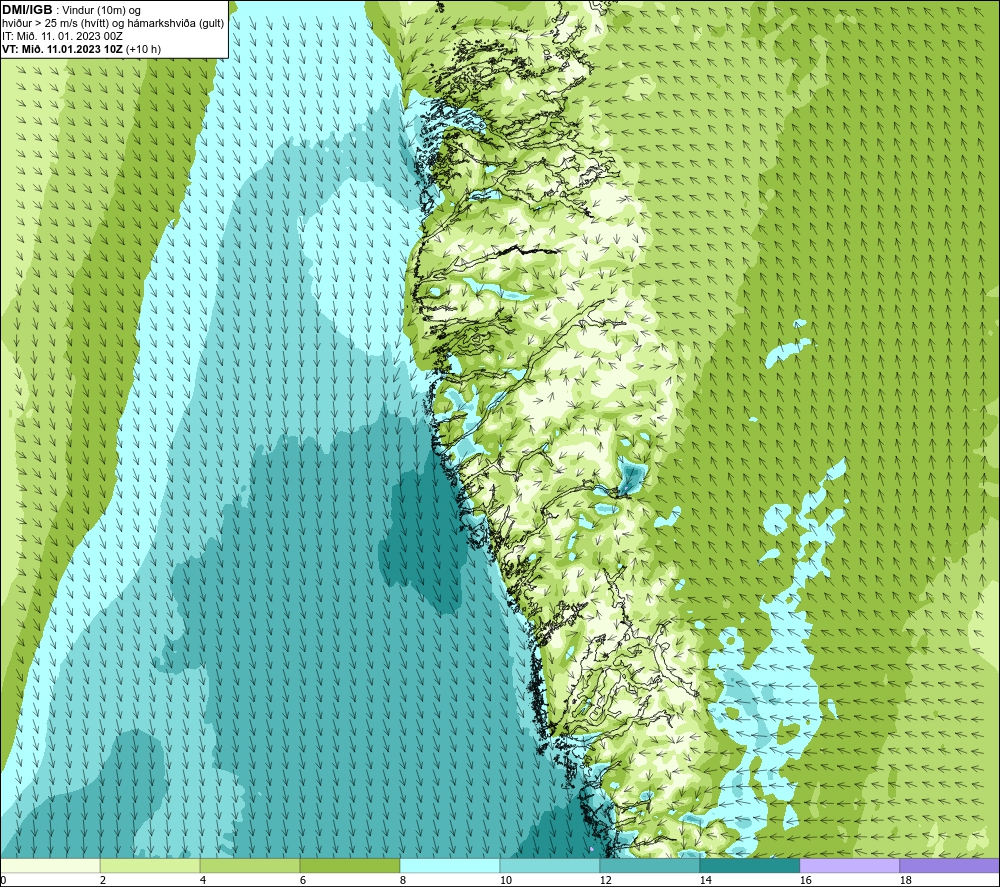Click the legend label '12'
The width and height of the screenshot is (1000, 887).
click(605, 880)
